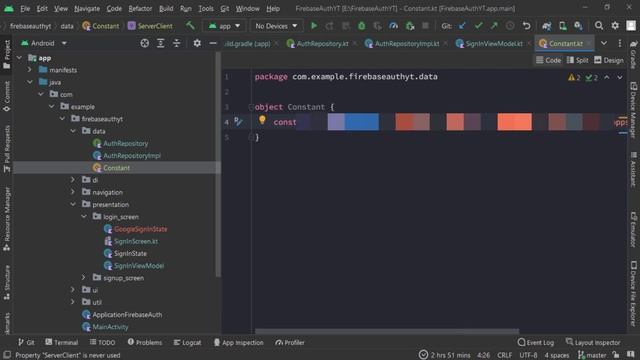Expand the navigation package
Screen dimensions: 640x360
[x=73, y=192]
